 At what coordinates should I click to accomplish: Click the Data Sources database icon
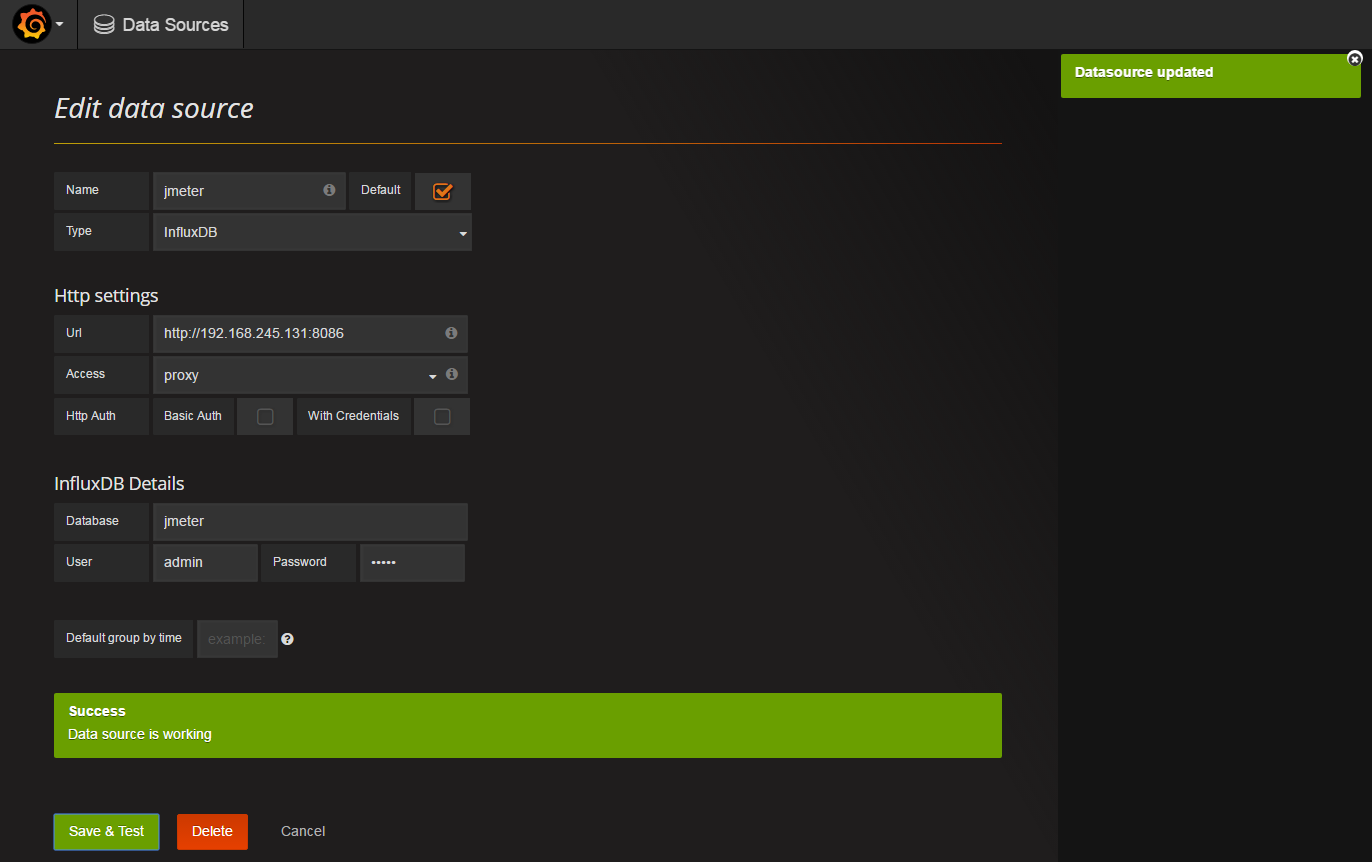click(104, 25)
